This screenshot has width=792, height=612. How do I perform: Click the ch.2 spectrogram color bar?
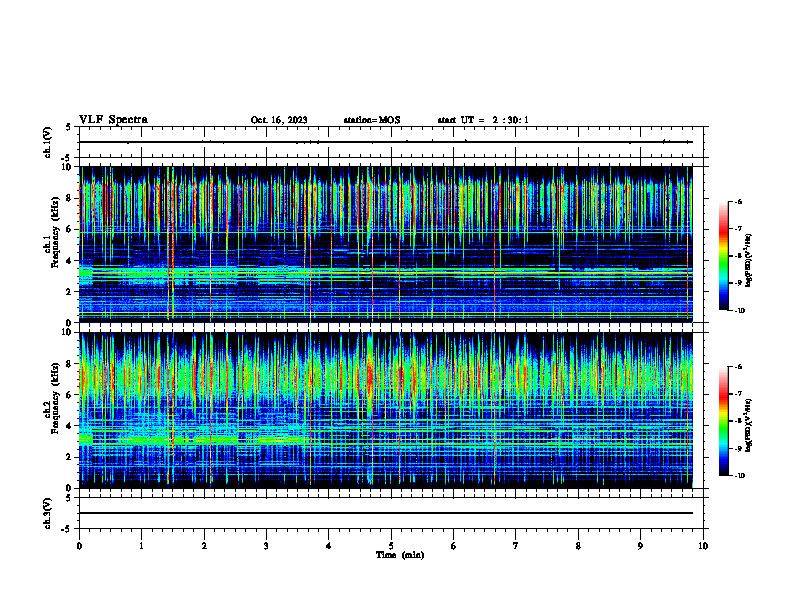pos(724,421)
